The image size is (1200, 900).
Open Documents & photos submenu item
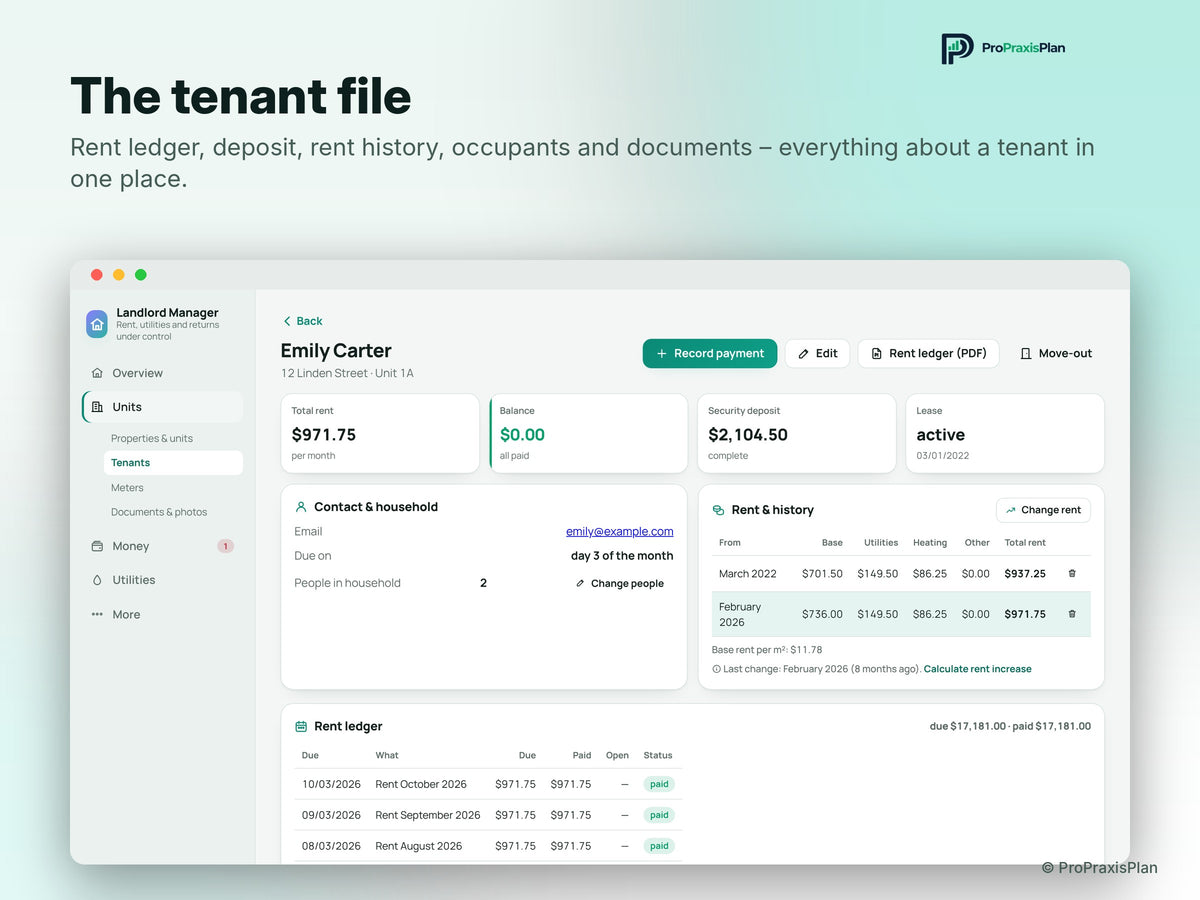[159, 512]
